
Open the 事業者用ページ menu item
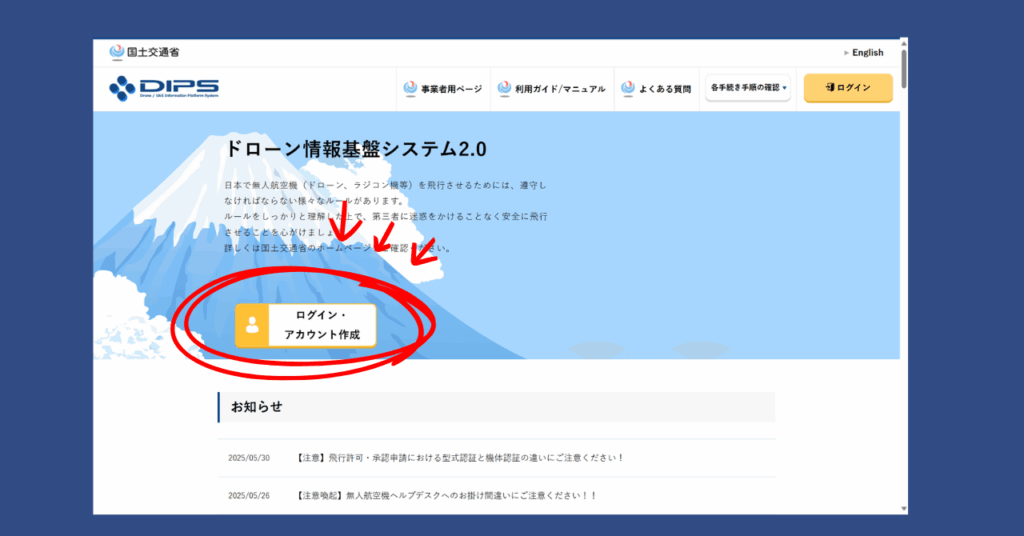coord(443,89)
